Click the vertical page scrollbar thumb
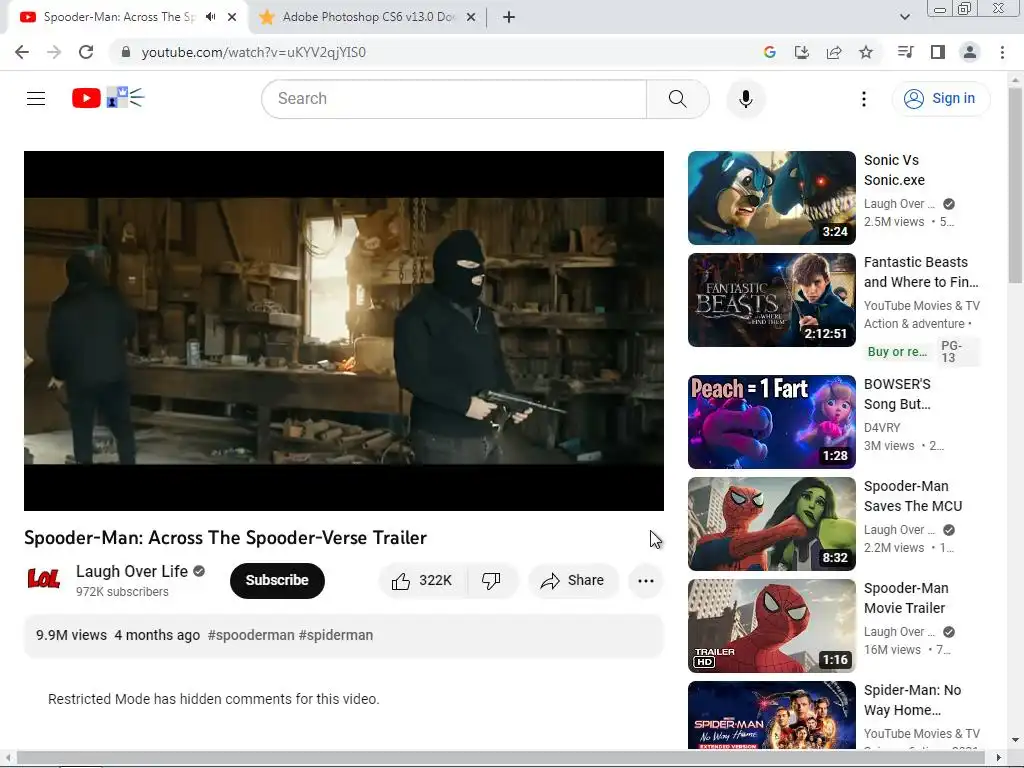1024x768 pixels. [1015, 186]
